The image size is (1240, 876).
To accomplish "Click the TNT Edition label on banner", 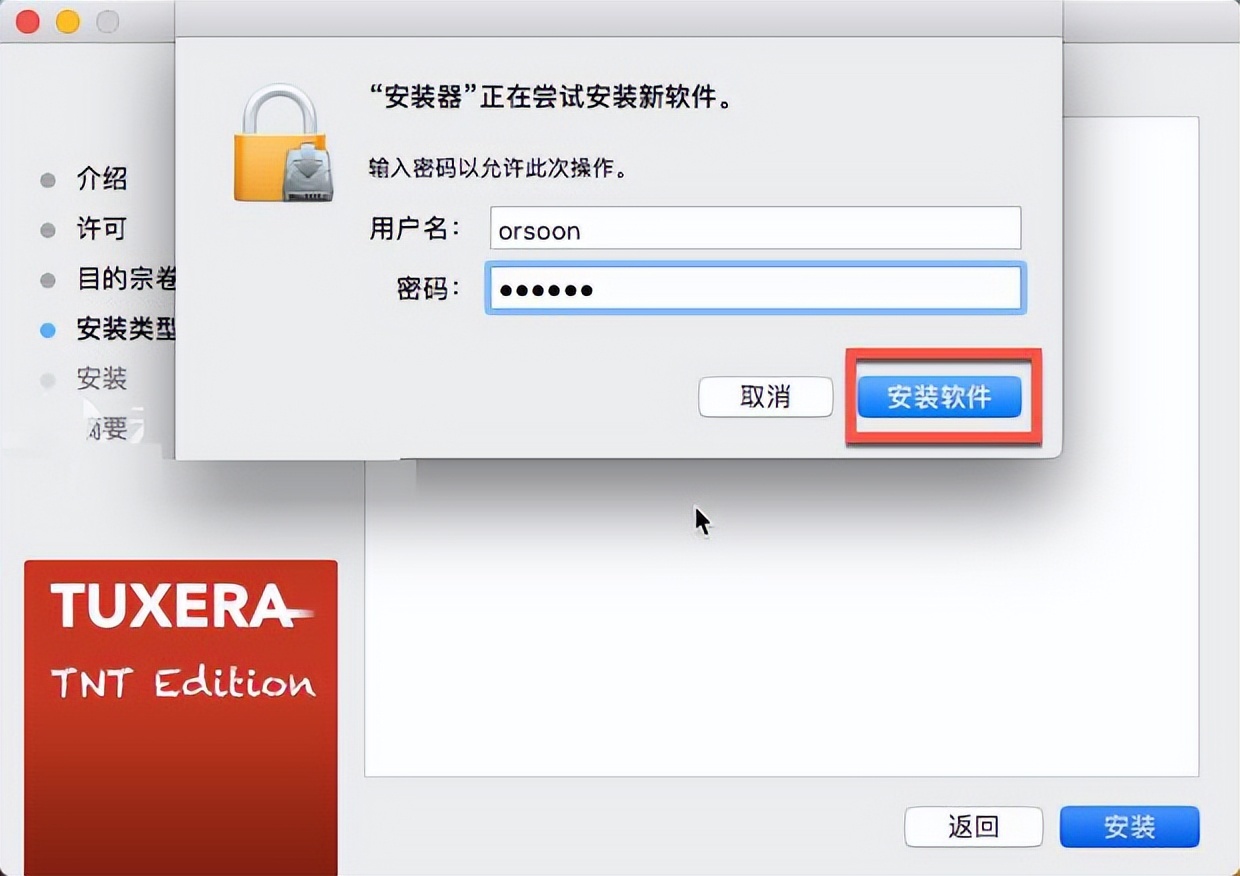I will (x=183, y=683).
